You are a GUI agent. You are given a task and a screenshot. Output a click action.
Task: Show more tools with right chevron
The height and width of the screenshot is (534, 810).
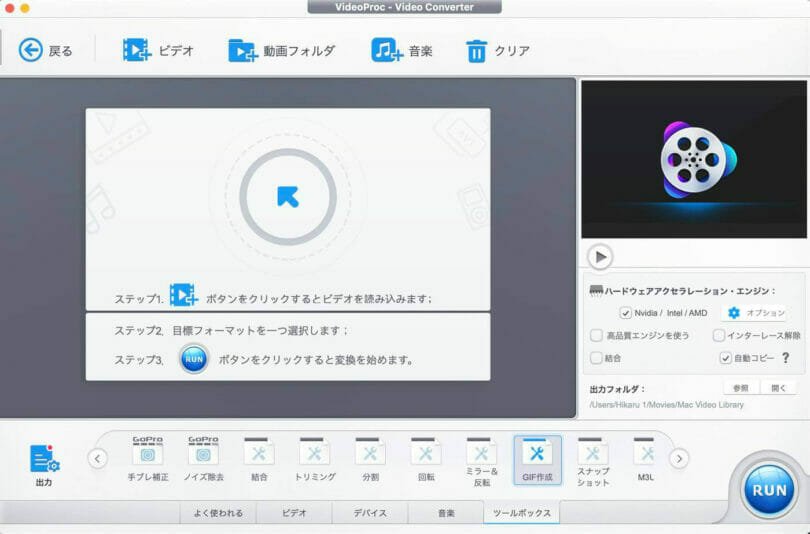[x=679, y=458]
